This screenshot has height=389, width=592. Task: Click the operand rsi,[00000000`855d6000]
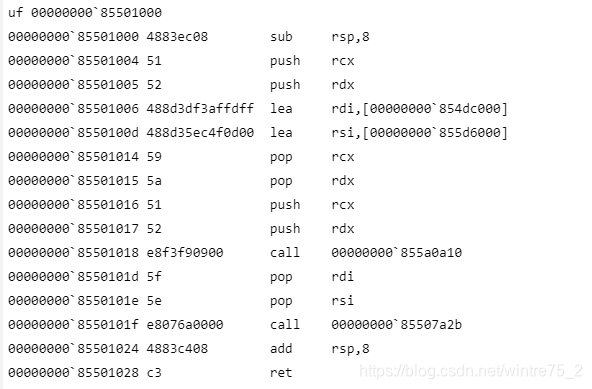[x=419, y=133]
